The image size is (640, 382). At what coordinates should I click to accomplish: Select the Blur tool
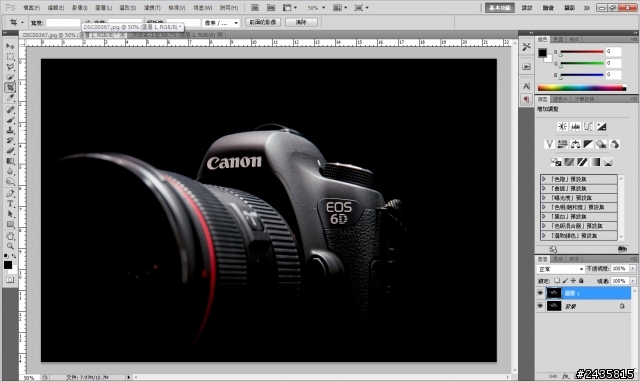[x=10, y=171]
